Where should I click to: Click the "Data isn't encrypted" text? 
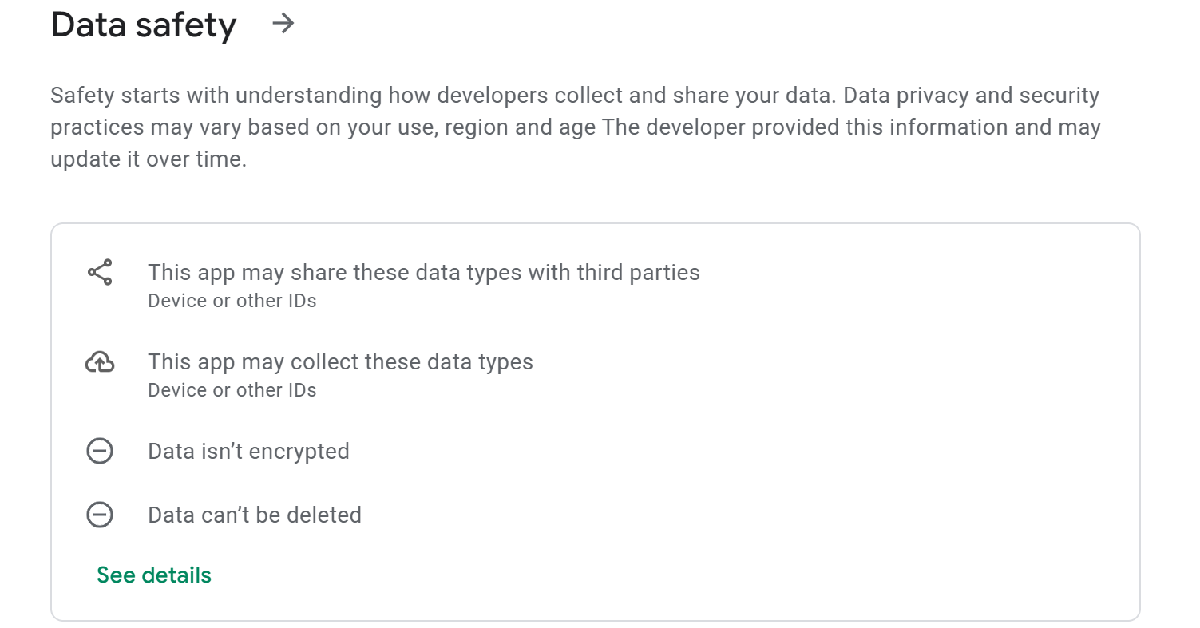pyautogui.click(x=248, y=452)
